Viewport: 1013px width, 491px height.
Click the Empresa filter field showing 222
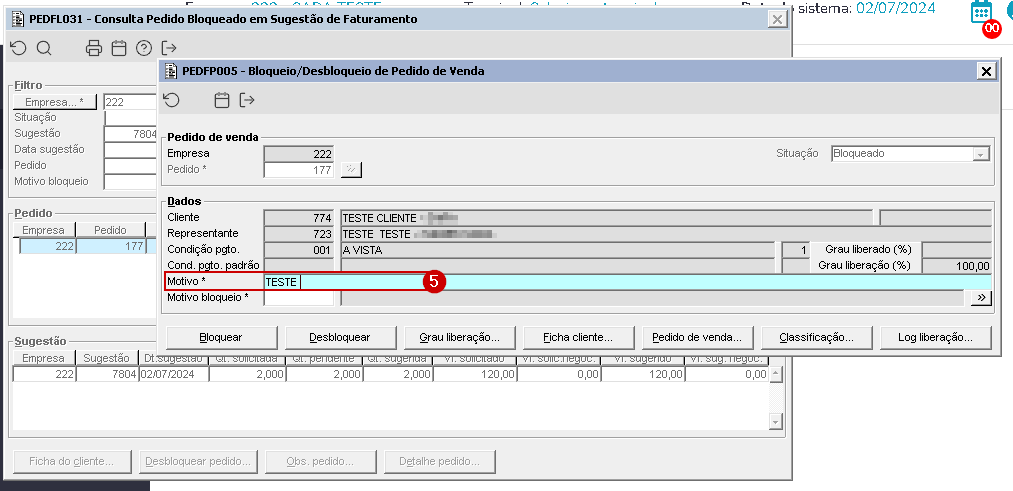131,102
